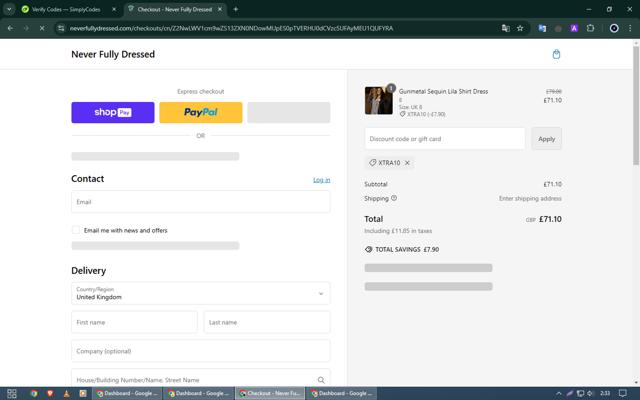This screenshot has width=640, height=400.
Task: Open the Extensions puzzle icon
Action: [x=590, y=28]
